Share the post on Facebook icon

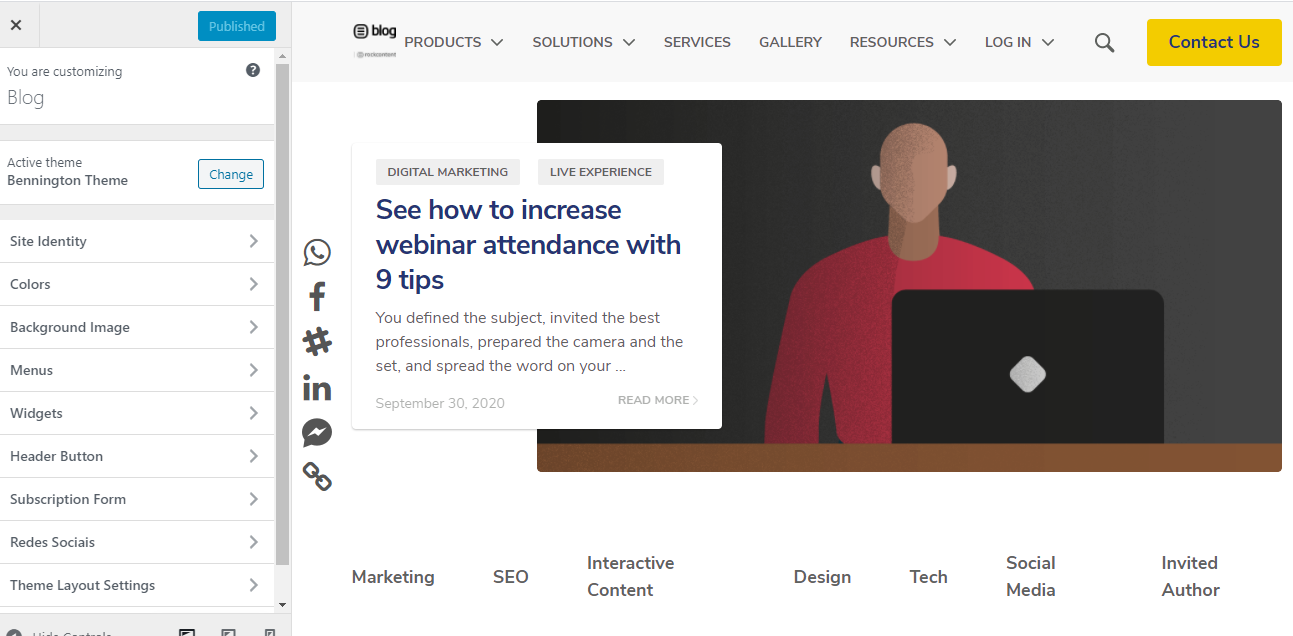tap(317, 297)
